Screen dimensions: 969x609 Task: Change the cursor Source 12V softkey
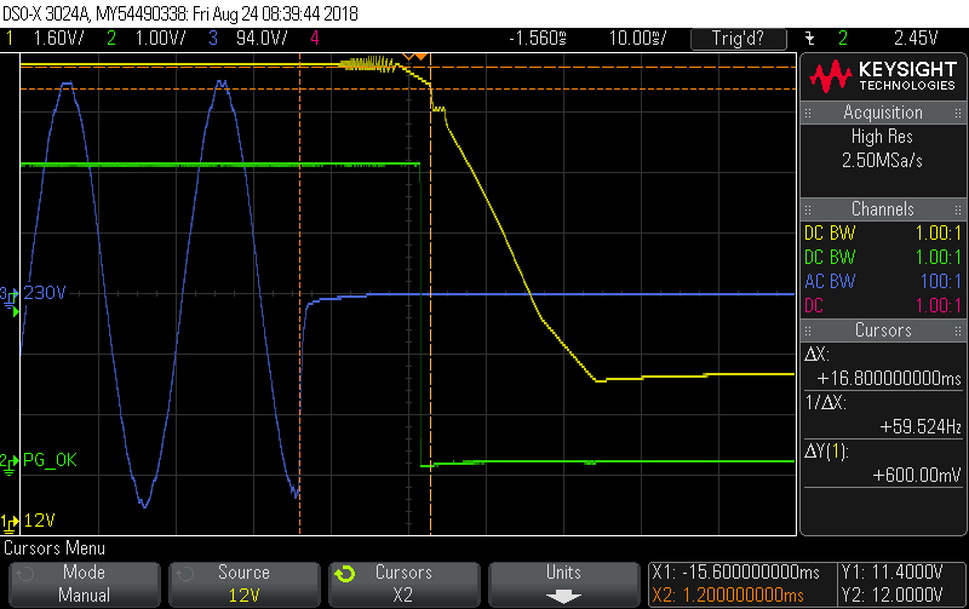[244, 584]
